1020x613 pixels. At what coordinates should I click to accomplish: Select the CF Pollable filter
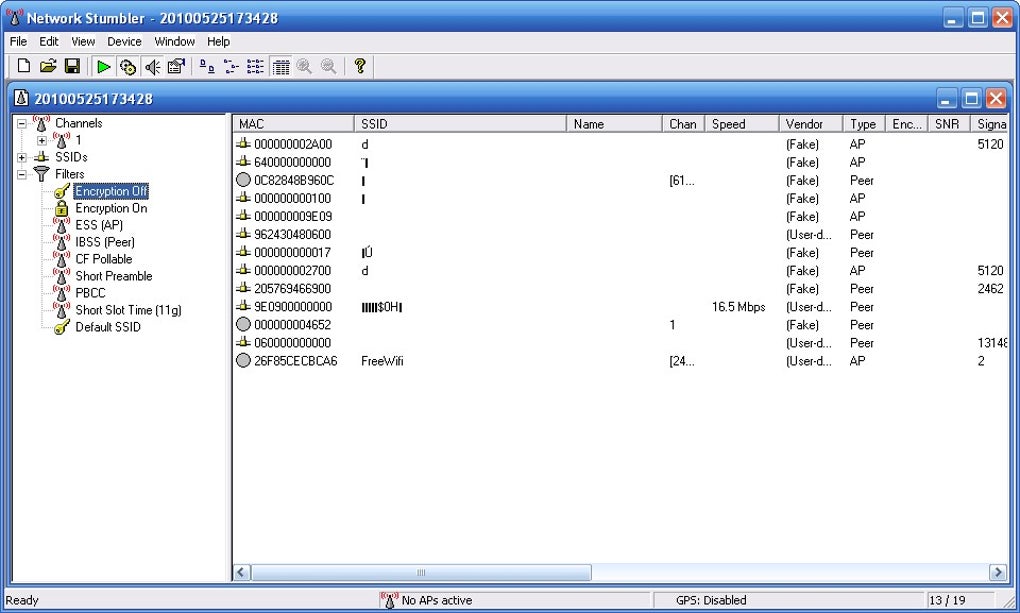click(x=104, y=259)
